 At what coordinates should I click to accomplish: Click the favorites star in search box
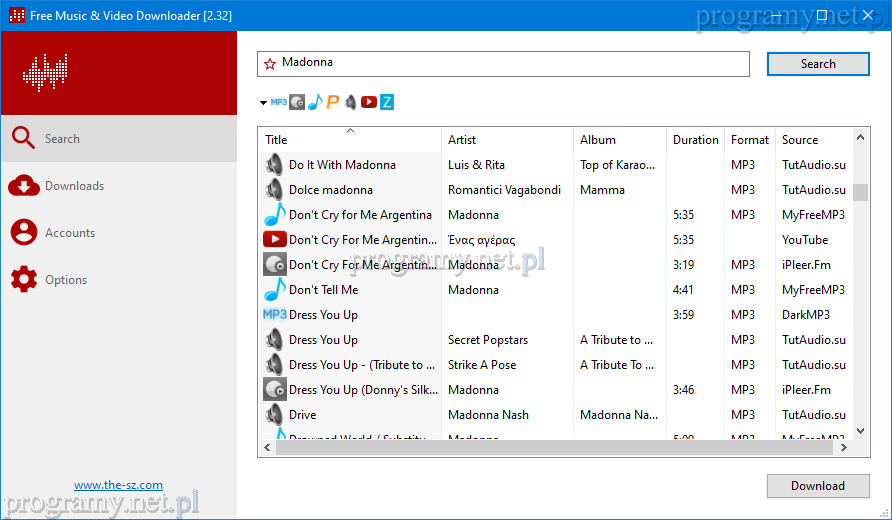tap(269, 64)
